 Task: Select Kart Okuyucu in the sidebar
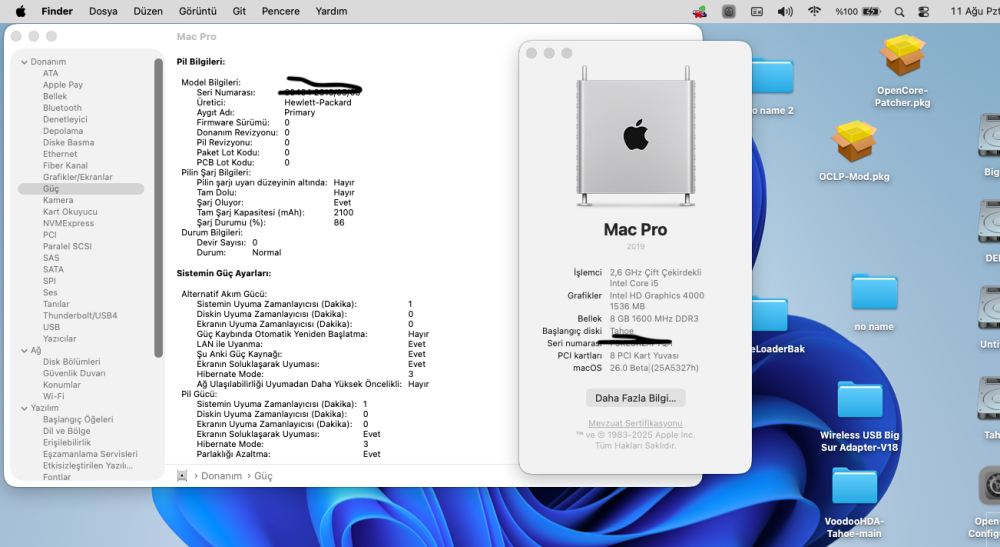pos(70,212)
